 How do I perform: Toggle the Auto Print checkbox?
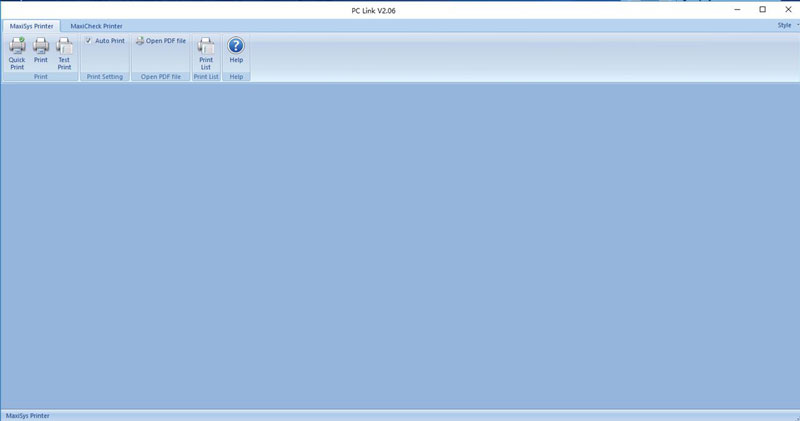click(x=88, y=41)
